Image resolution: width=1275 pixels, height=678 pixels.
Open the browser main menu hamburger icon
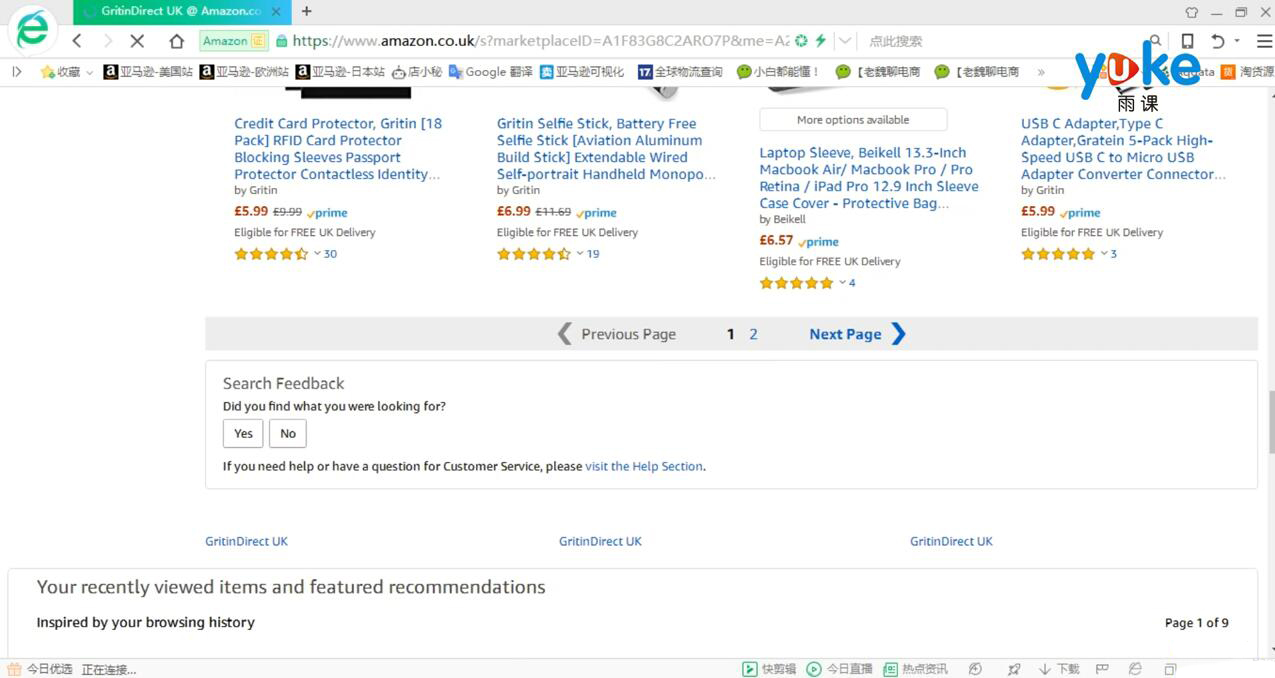click(1264, 41)
